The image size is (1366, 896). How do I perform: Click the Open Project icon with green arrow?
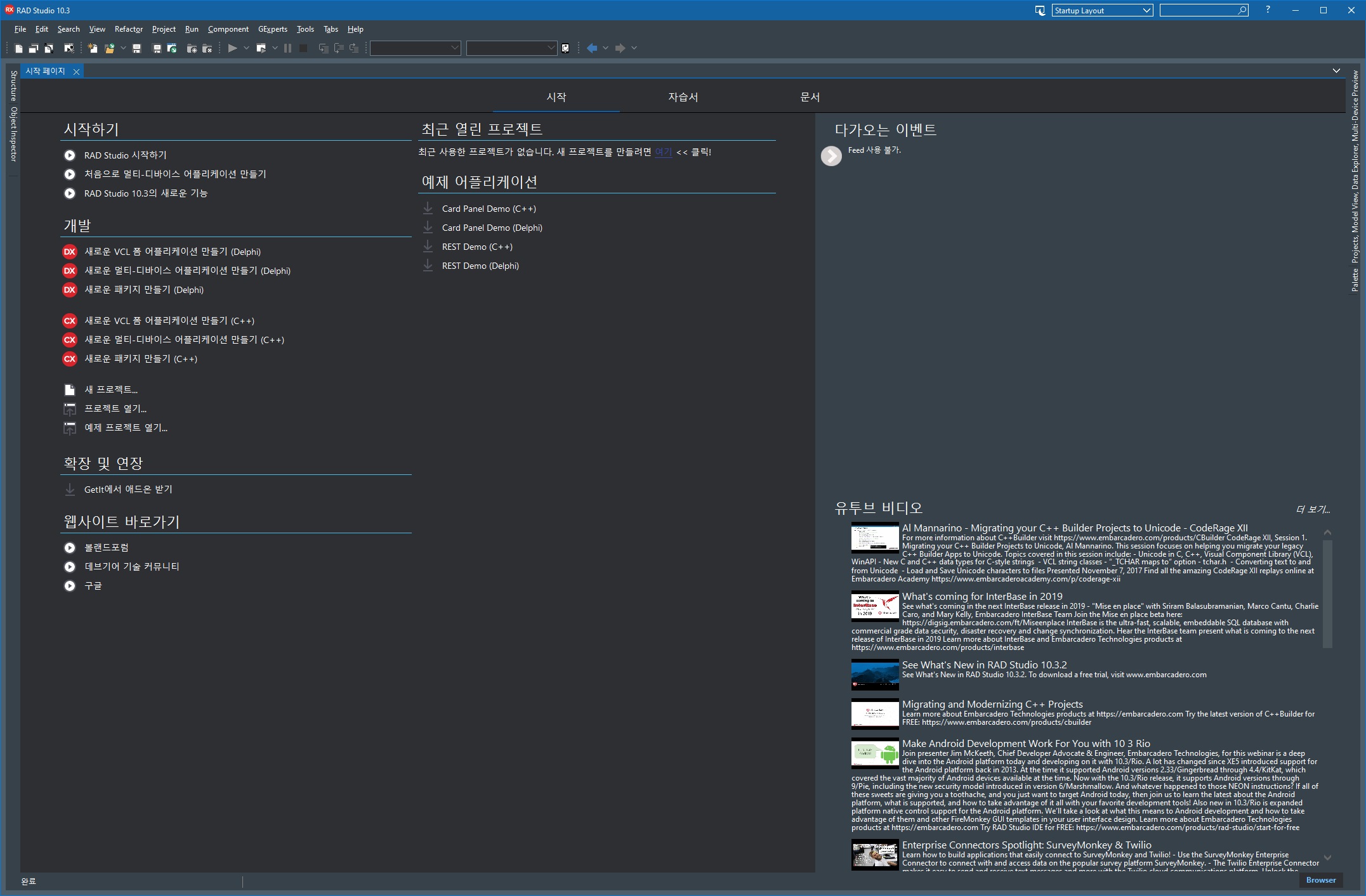(x=172, y=48)
